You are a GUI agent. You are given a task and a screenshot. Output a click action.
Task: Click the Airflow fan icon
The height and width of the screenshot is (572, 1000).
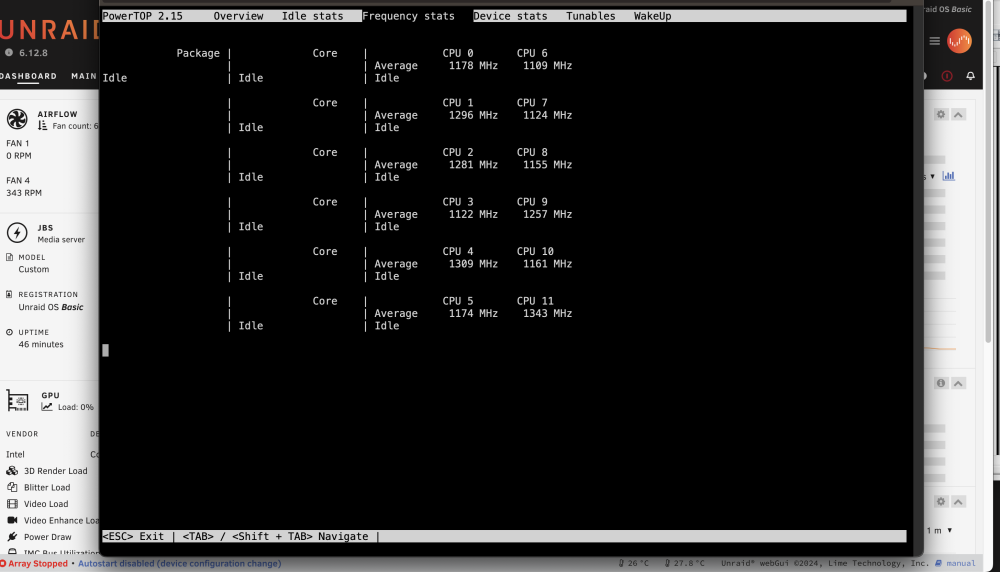click(x=17, y=119)
